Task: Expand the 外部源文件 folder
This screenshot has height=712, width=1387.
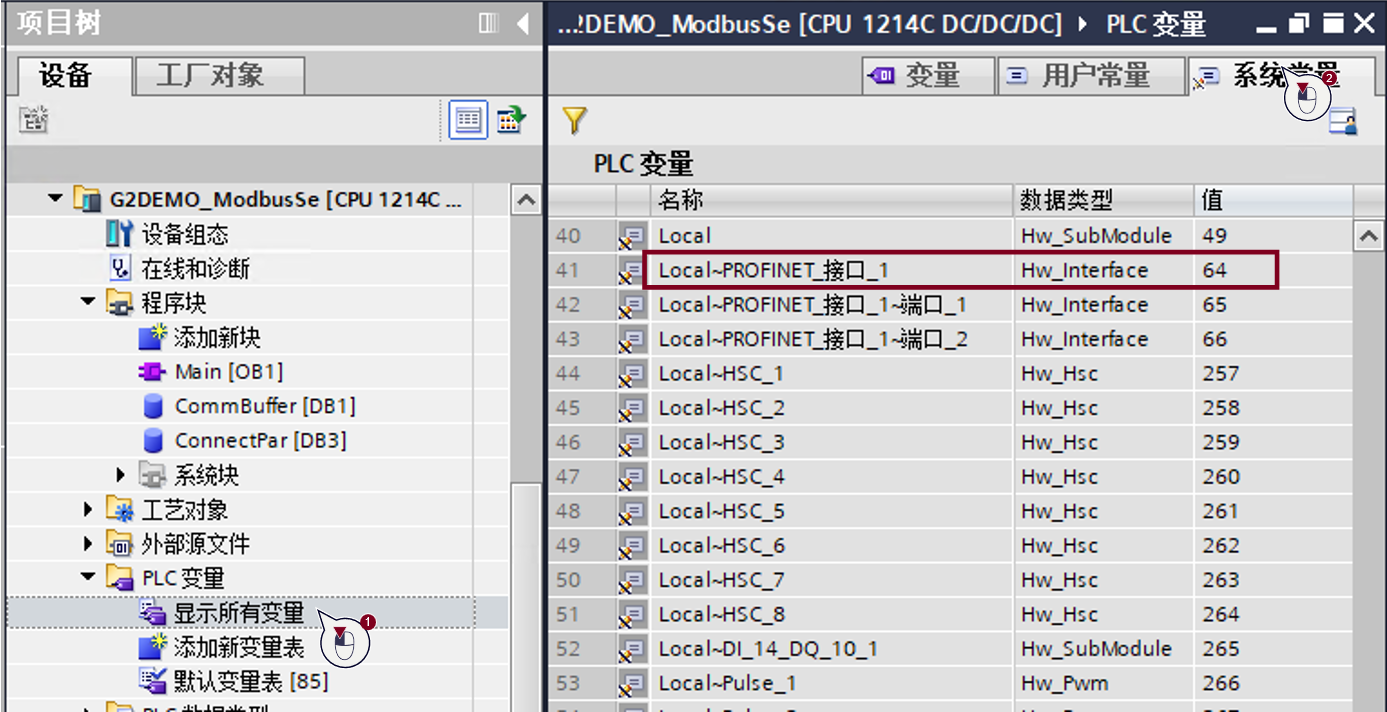Action: pos(89,544)
